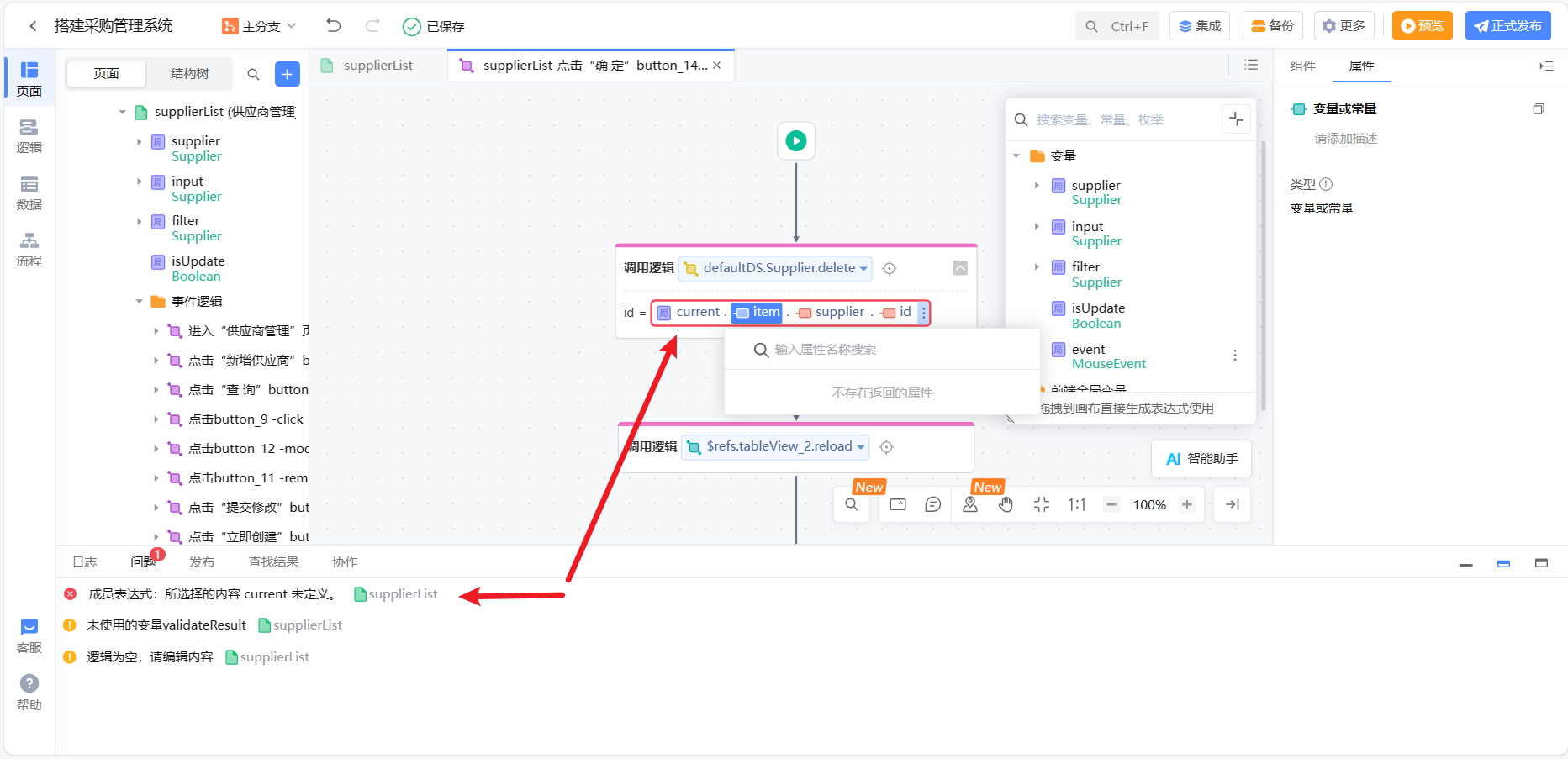The width and height of the screenshot is (1568, 759).
Task: Open the 查找结果 bottom tab
Action: click(x=273, y=562)
